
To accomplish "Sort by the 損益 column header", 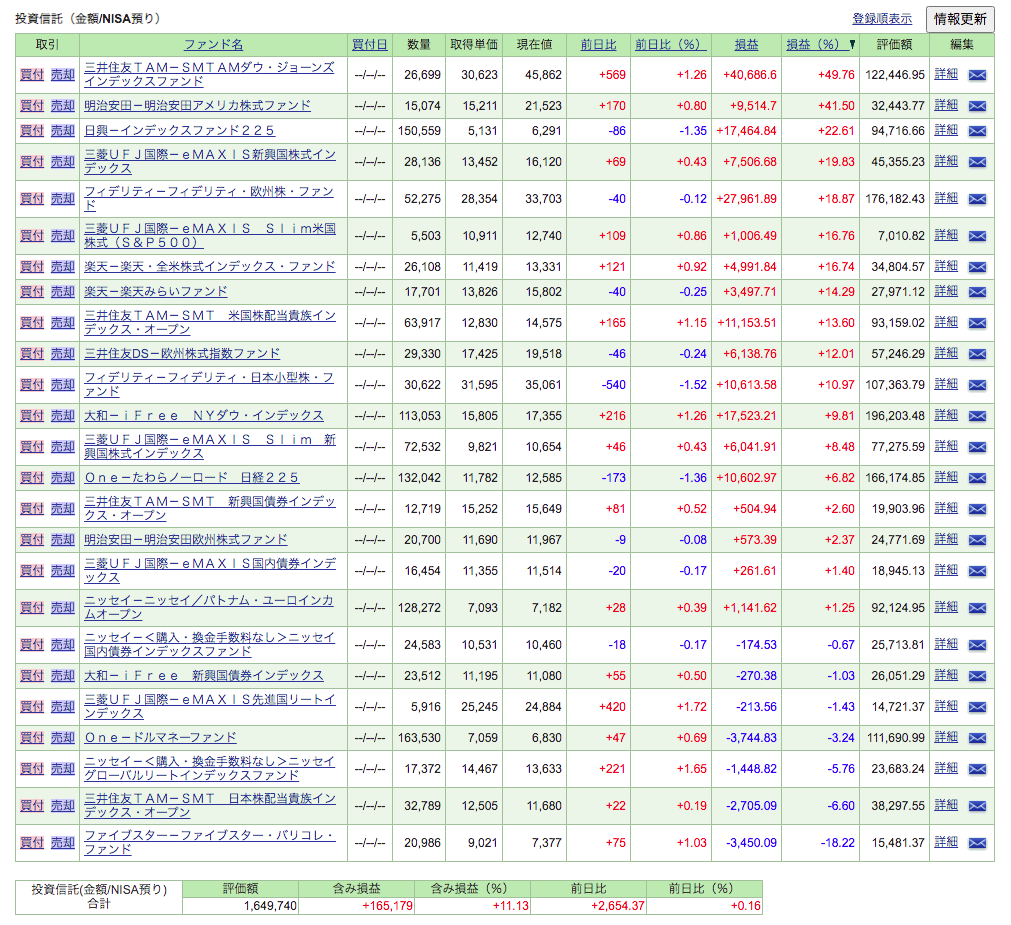I will 746,44.
